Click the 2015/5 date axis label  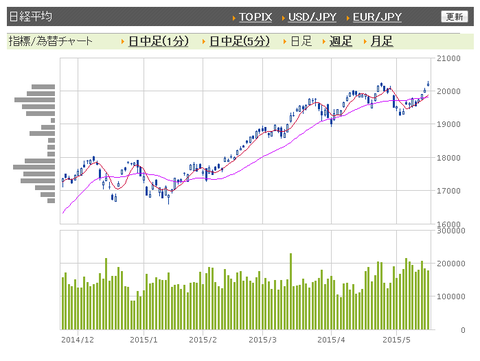[396, 340]
